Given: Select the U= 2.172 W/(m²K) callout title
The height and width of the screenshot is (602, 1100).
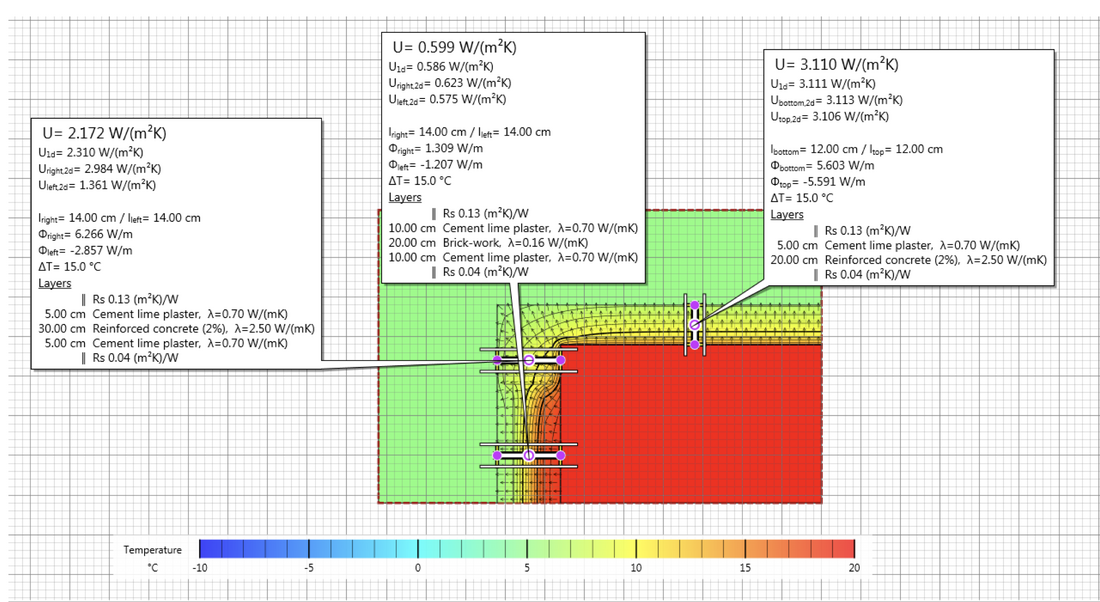Looking at the screenshot, I should point(104,132).
